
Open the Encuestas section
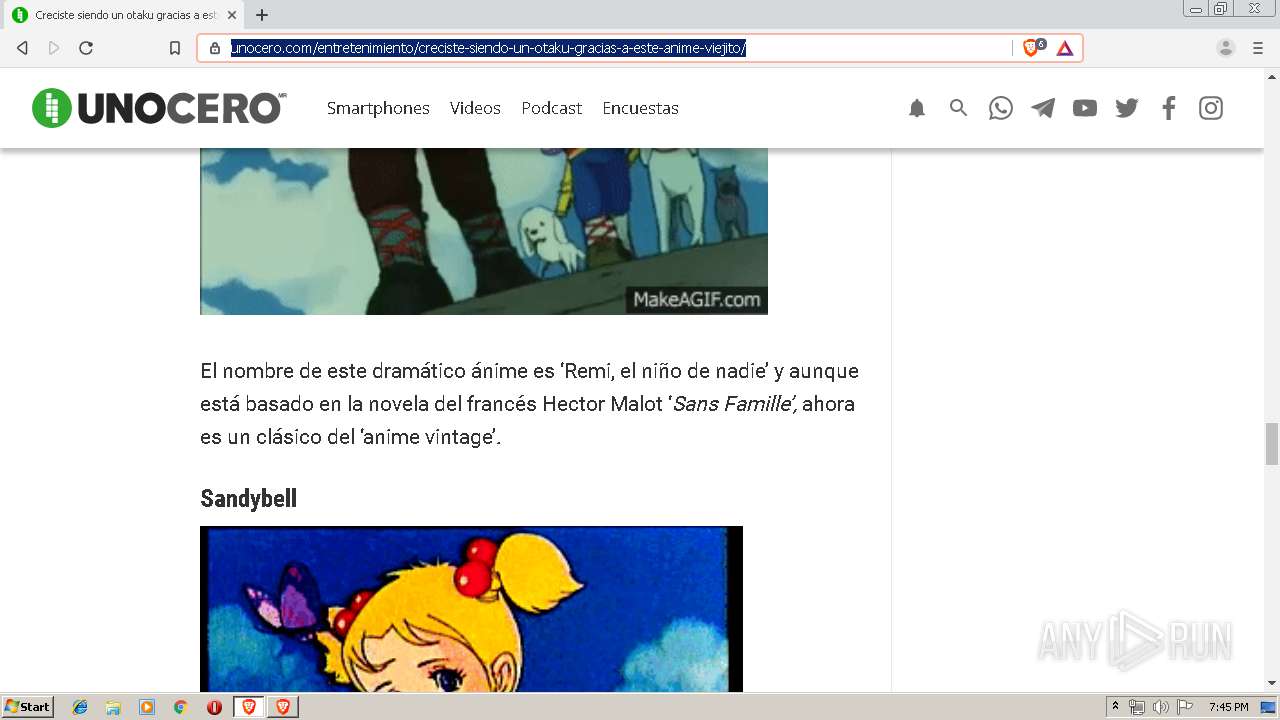pyautogui.click(x=640, y=108)
